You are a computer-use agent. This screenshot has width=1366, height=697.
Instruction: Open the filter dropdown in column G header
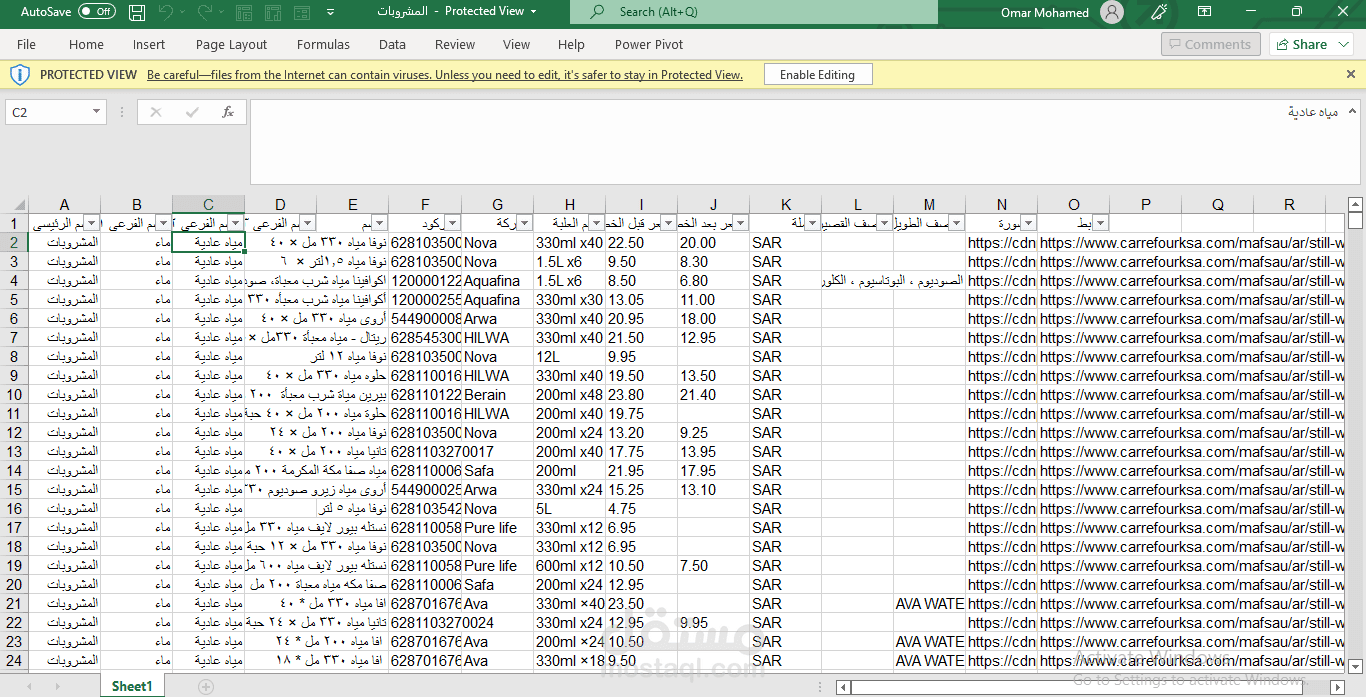(524, 223)
